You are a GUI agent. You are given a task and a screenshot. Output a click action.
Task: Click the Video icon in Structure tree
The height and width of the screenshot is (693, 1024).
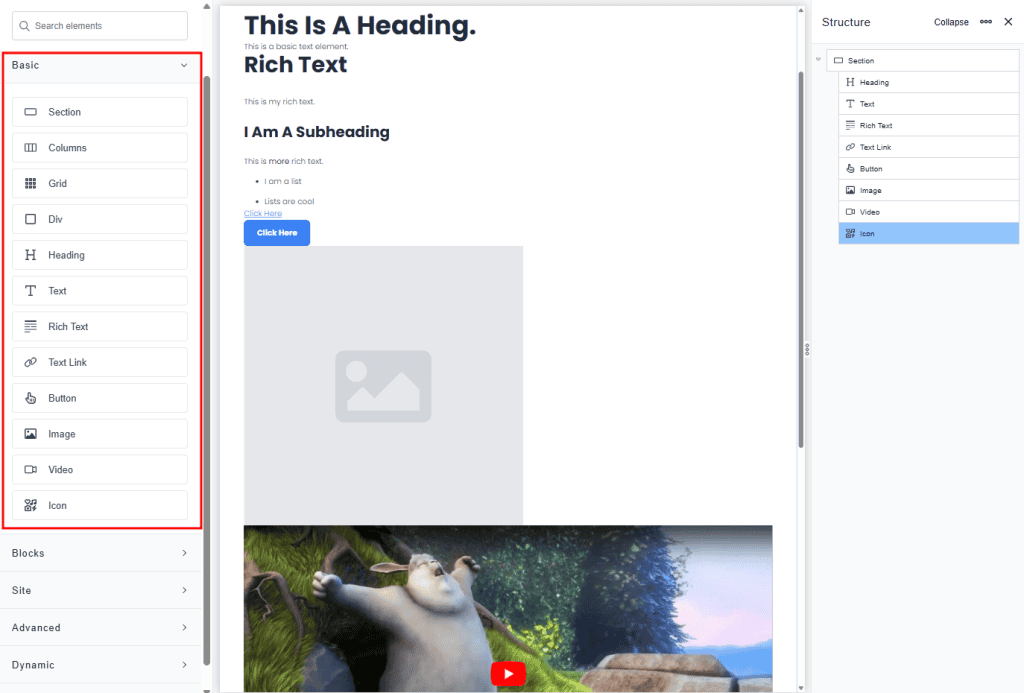pyautogui.click(x=850, y=212)
